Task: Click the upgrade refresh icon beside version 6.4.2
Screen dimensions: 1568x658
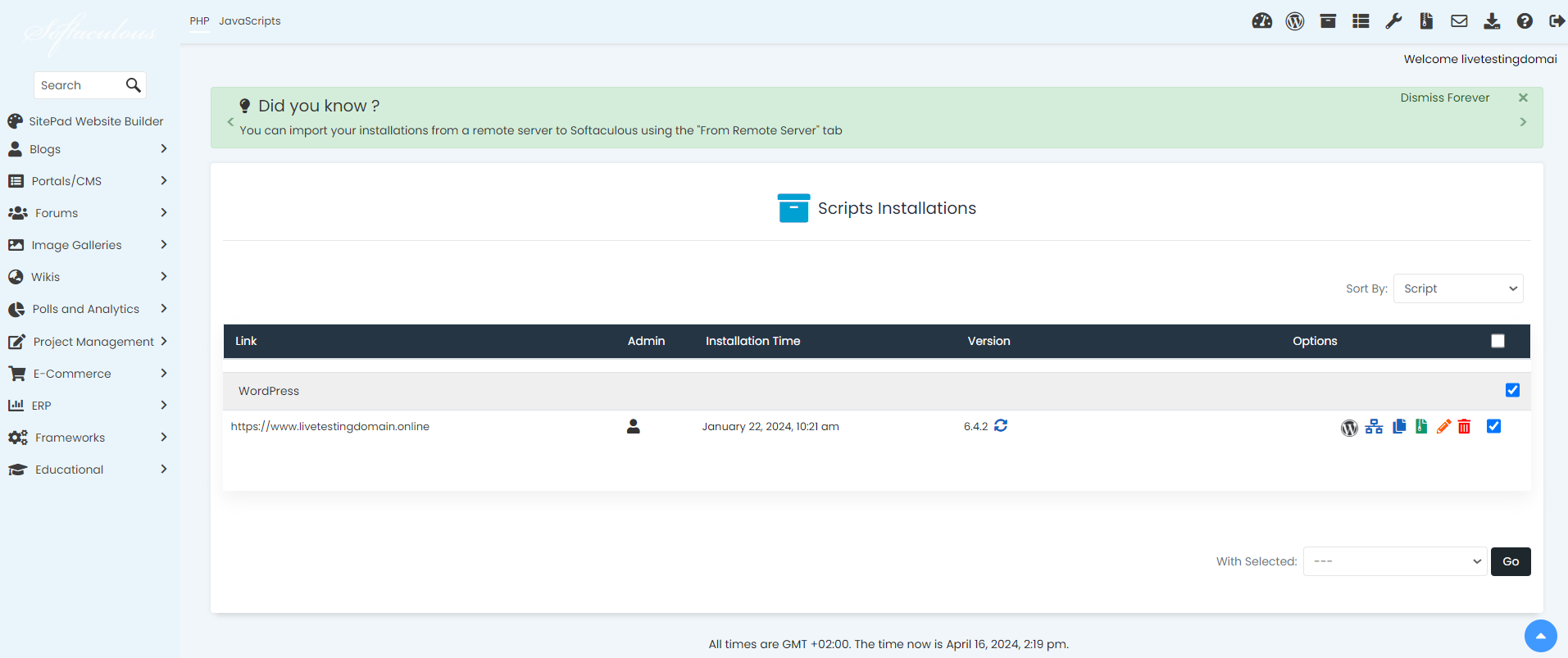Action: pos(1001,426)
